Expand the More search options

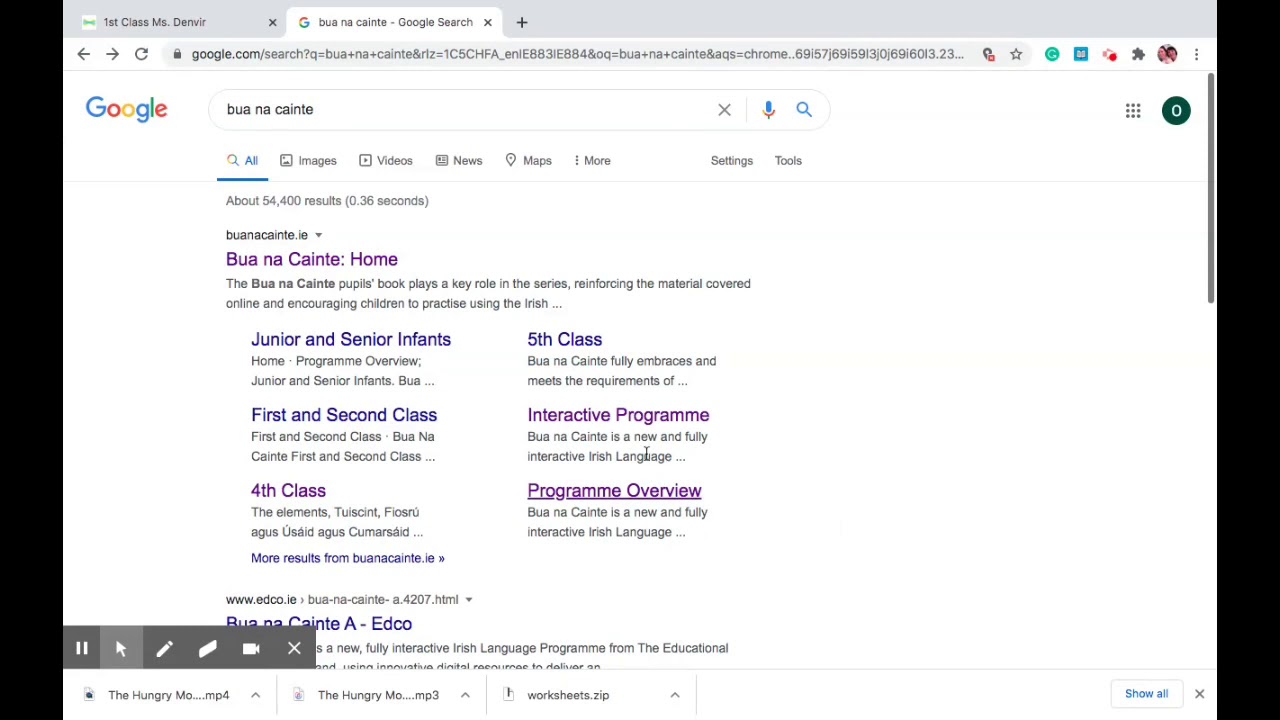591,160
